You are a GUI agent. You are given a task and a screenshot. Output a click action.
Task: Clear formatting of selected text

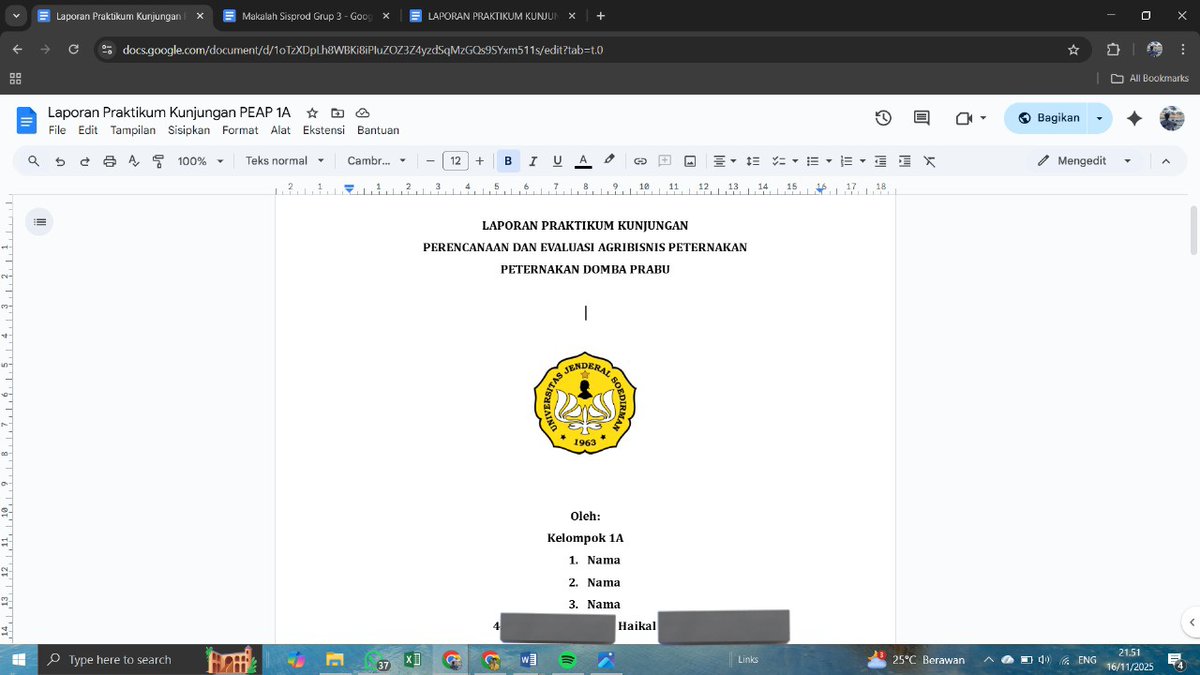pyautogui.click(x=929, y=161)
